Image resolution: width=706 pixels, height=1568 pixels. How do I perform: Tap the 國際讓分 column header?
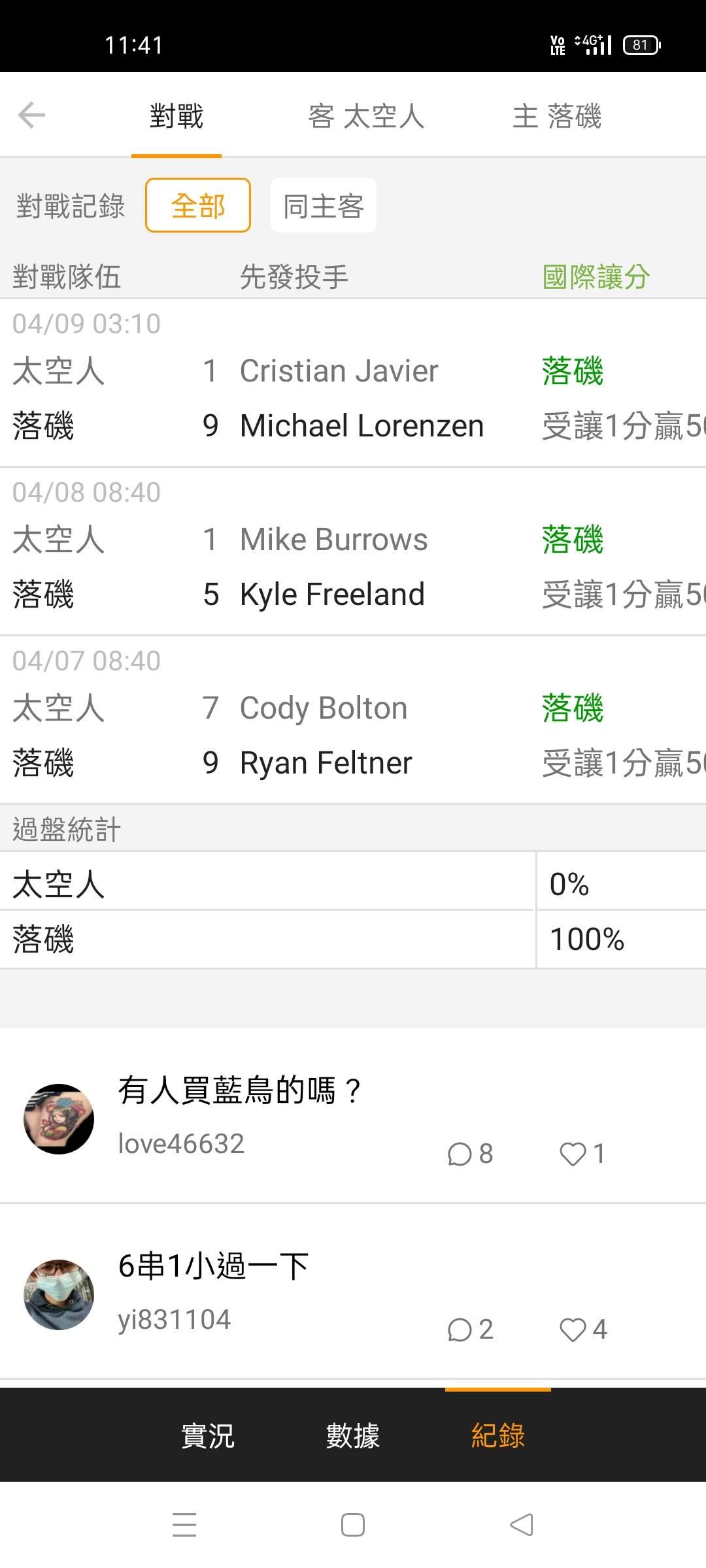[596, 276]
